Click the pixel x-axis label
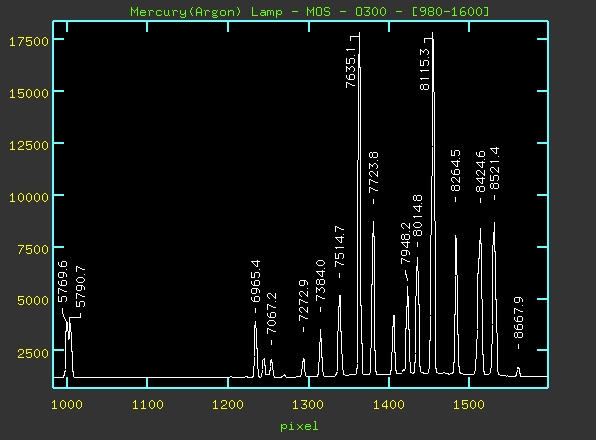 (x=299, y=426)
